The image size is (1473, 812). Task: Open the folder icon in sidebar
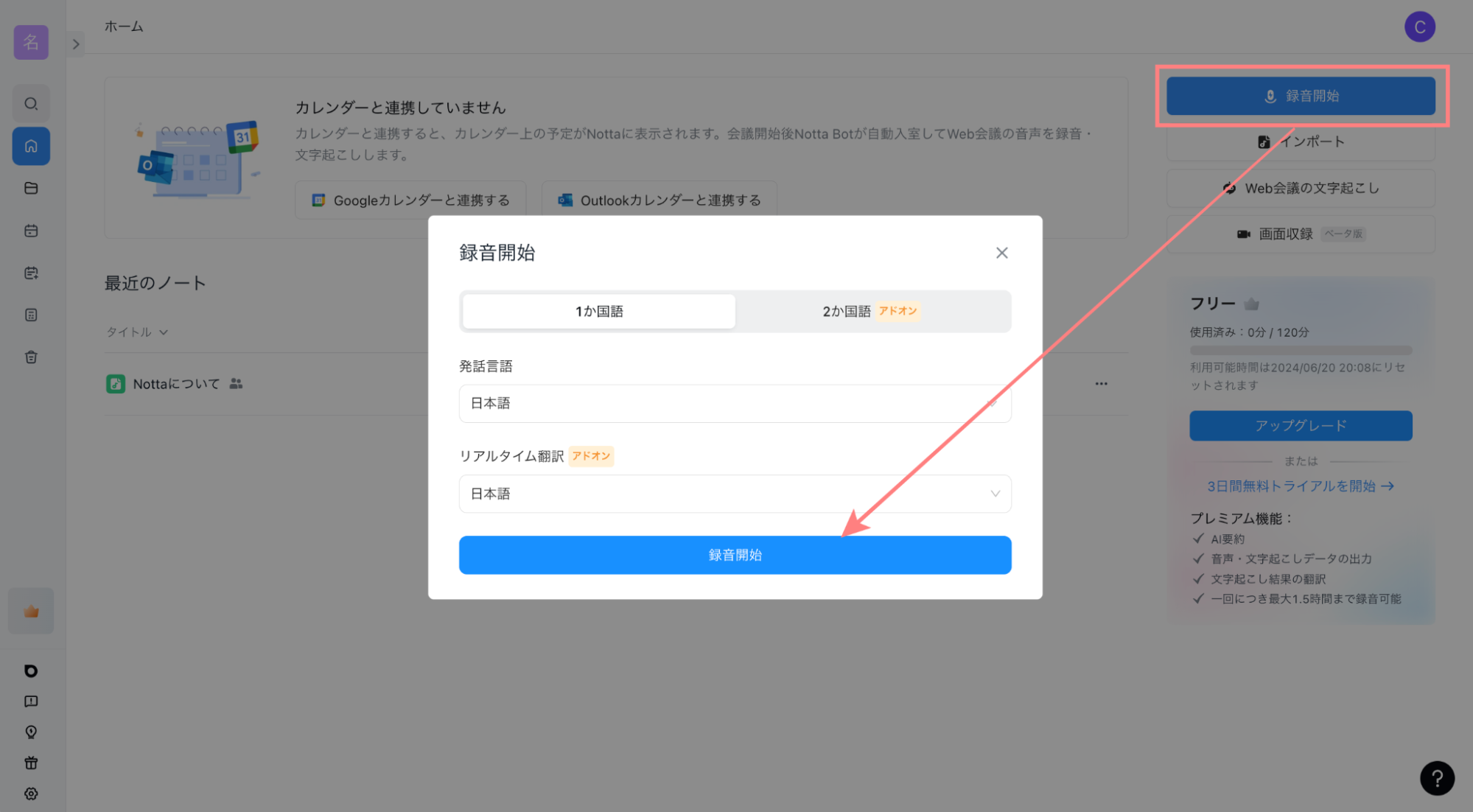(31, 188)
